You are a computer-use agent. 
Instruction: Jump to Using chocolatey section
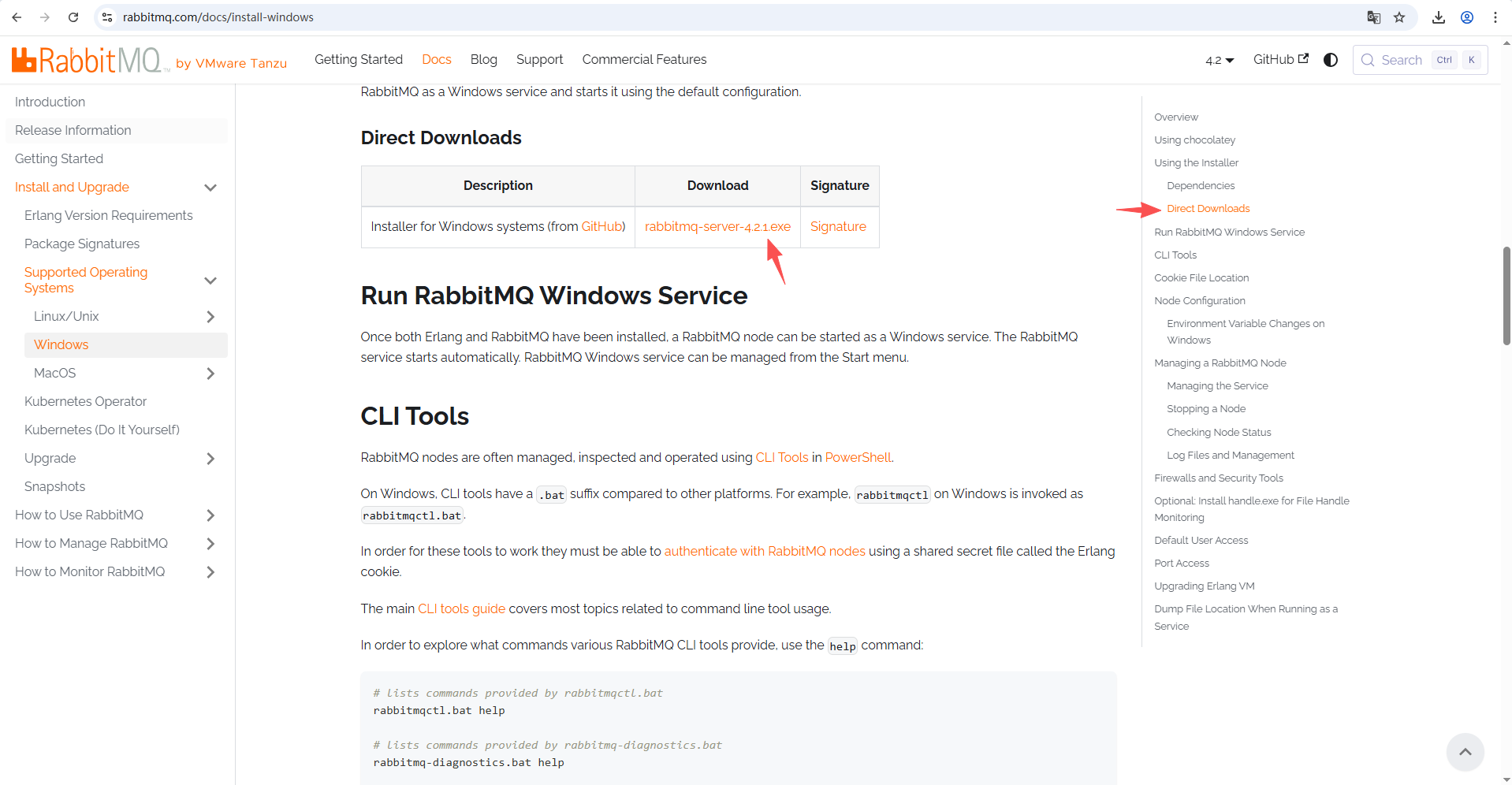click(1194, 140)
